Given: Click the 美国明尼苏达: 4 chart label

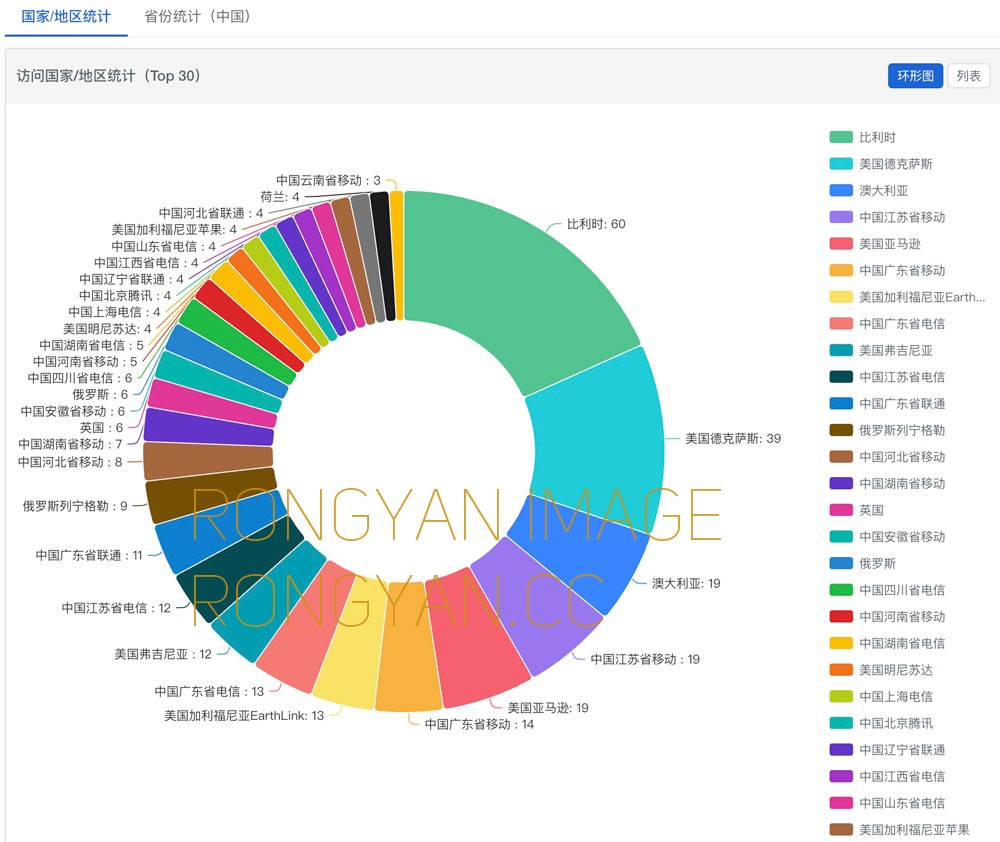Looking at the screenshot, I should tap(107, 329).
